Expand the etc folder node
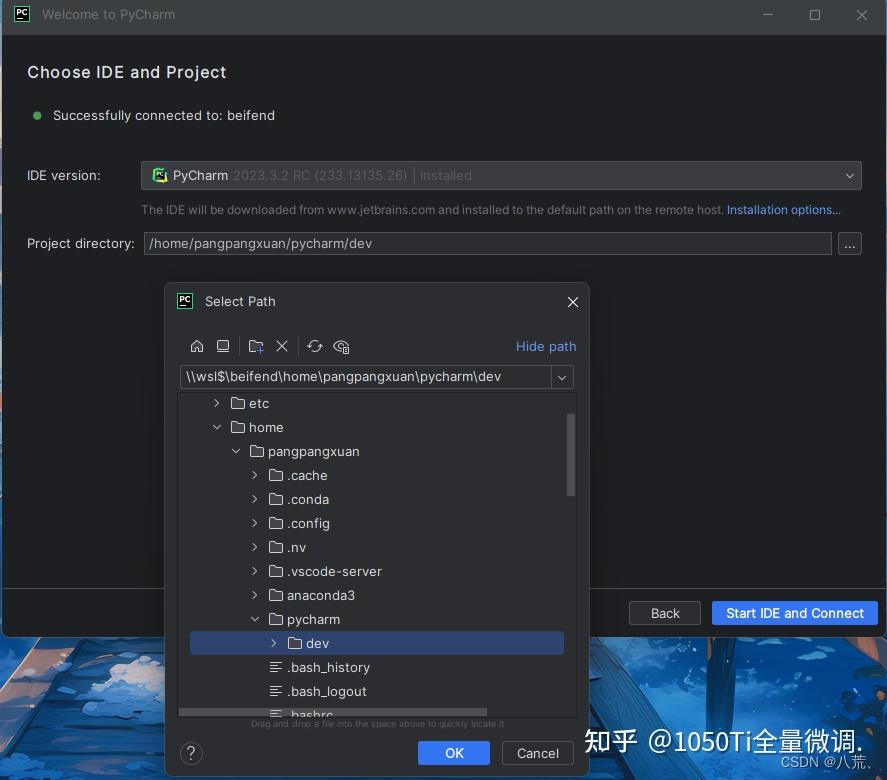 click(x=217, y=403)
